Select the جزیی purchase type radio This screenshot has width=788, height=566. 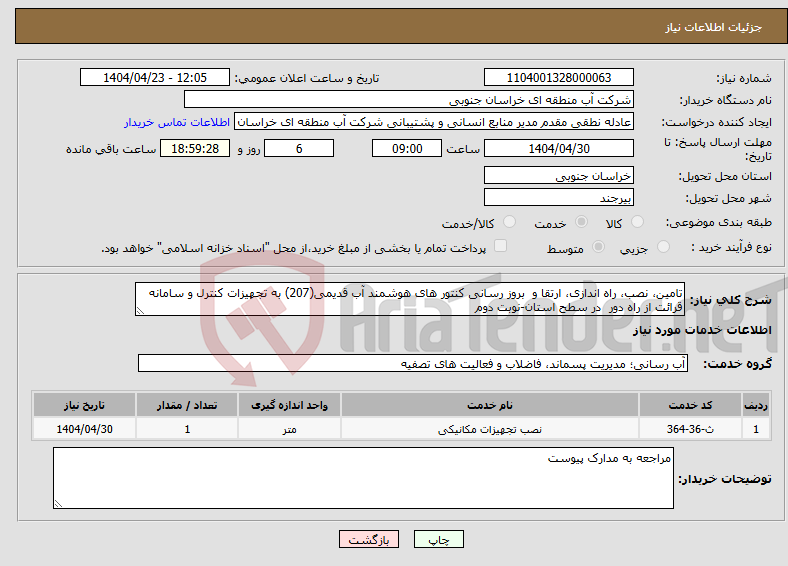pyautogui.click(x=663, y=246)
